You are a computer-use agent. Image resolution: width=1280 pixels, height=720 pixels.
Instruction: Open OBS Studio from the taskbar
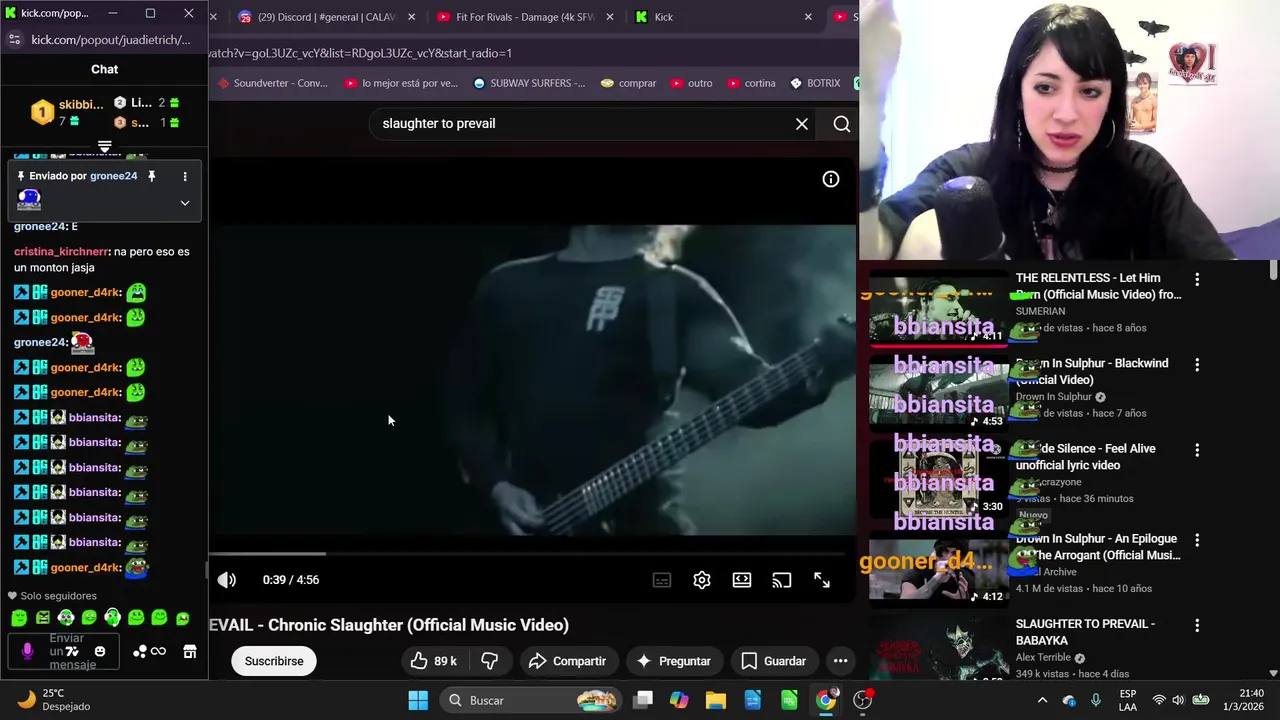tap(863, 700)
